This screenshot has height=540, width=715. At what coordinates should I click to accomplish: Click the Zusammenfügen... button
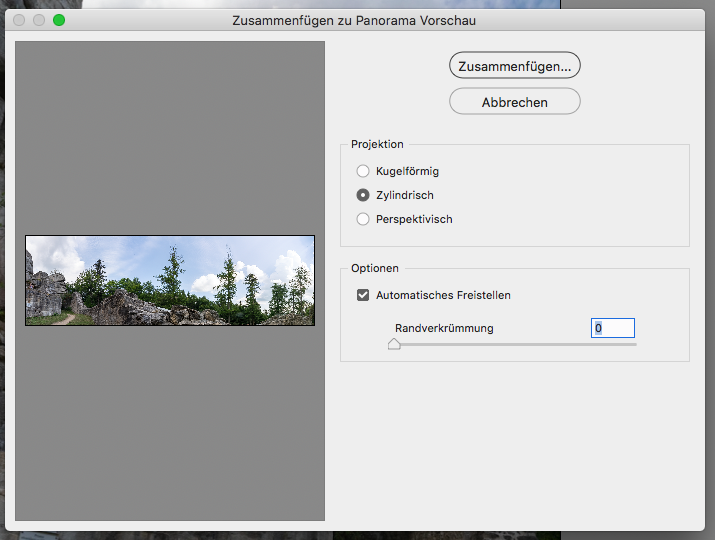click(x=514, y=65)
